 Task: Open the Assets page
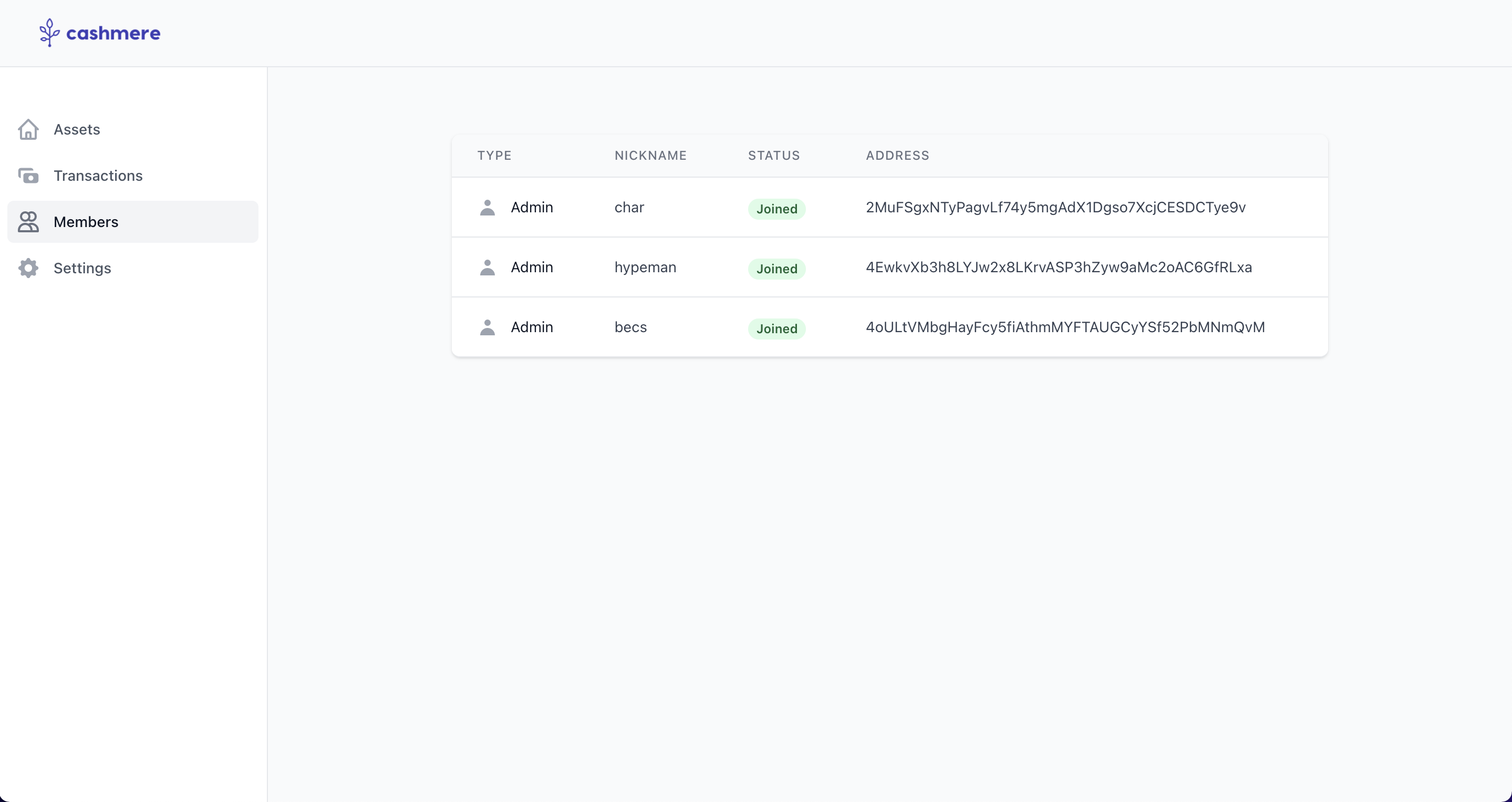(x=77, y=129)
